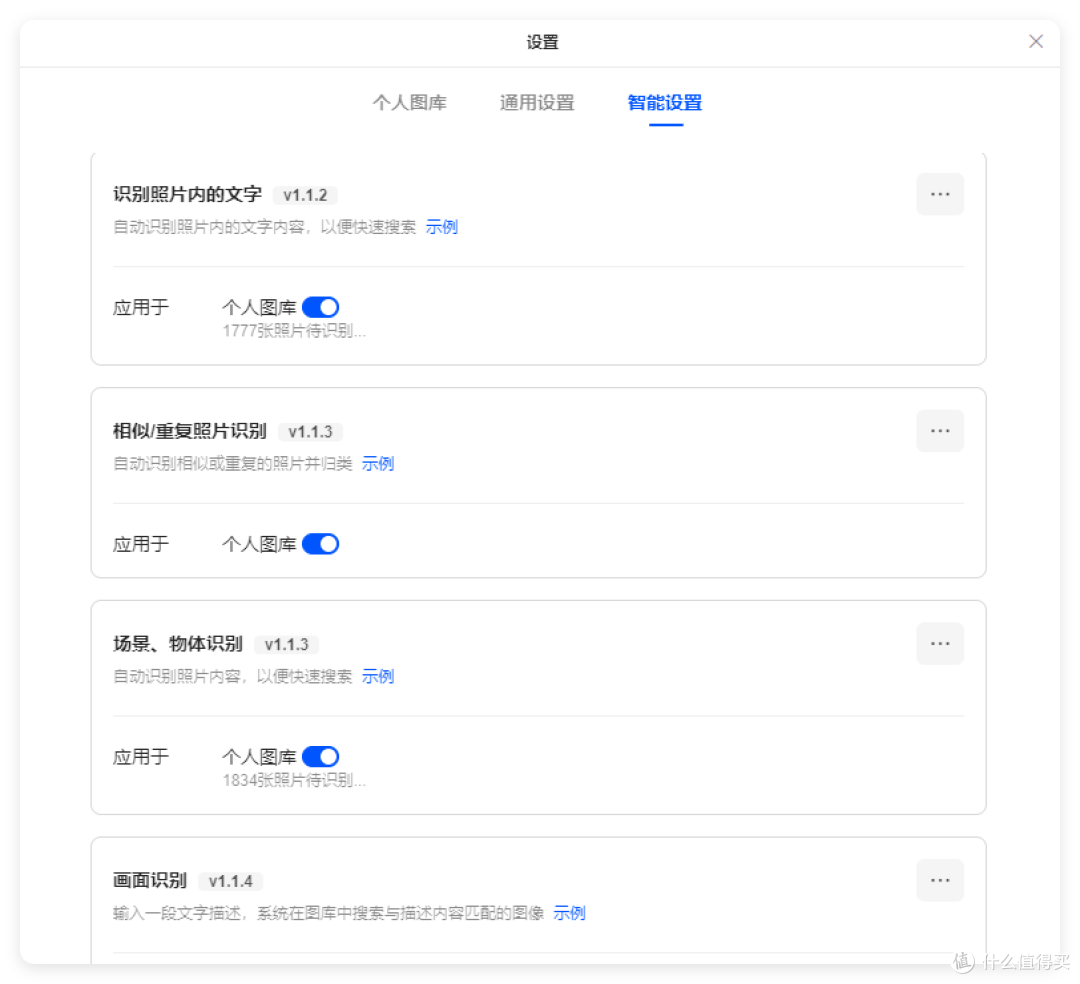Open 示例 link for 画面识别
The height and width of the screenshot is (984, 1080).
(569, 913)
